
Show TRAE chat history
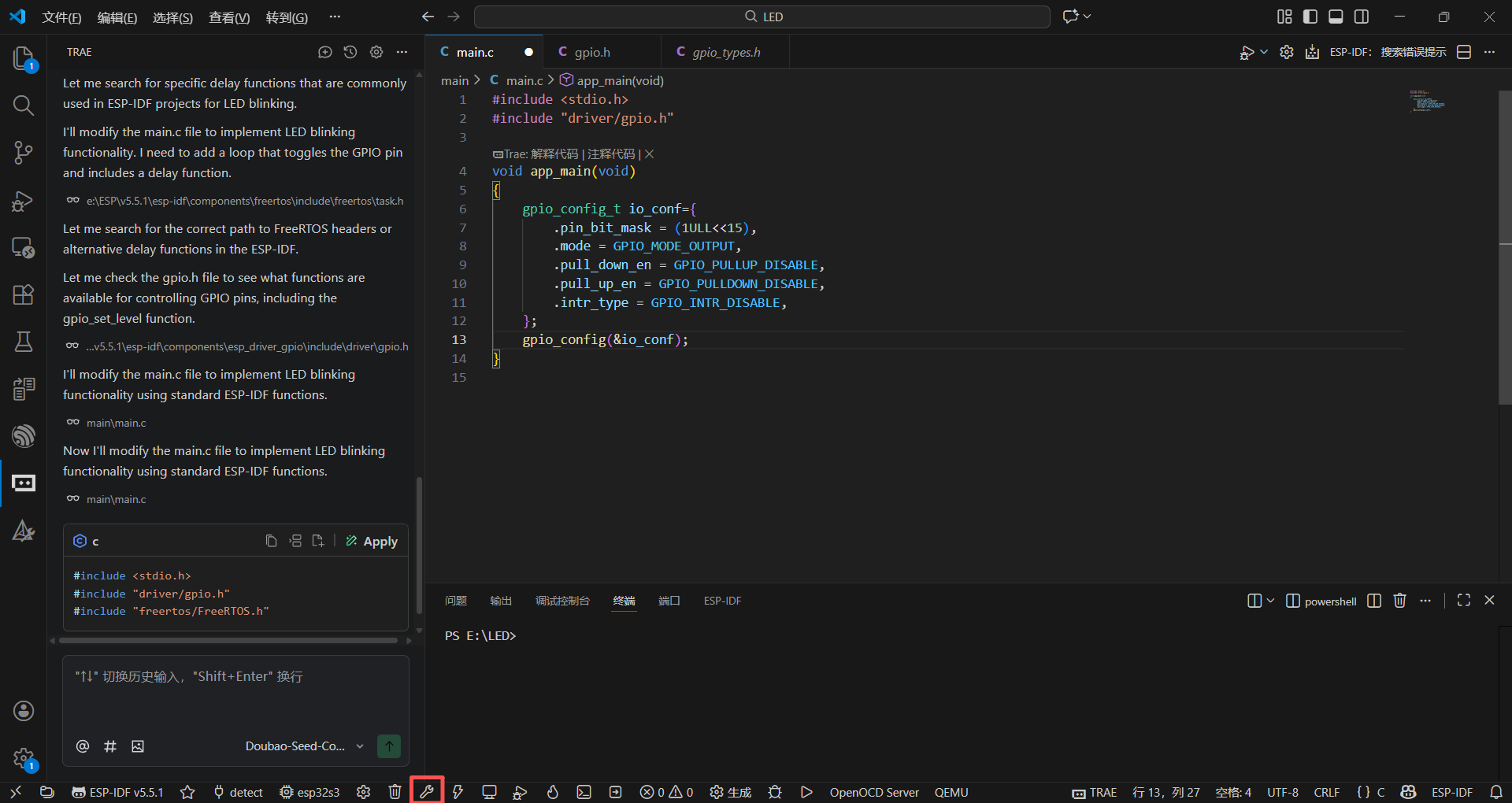[350, 52]
